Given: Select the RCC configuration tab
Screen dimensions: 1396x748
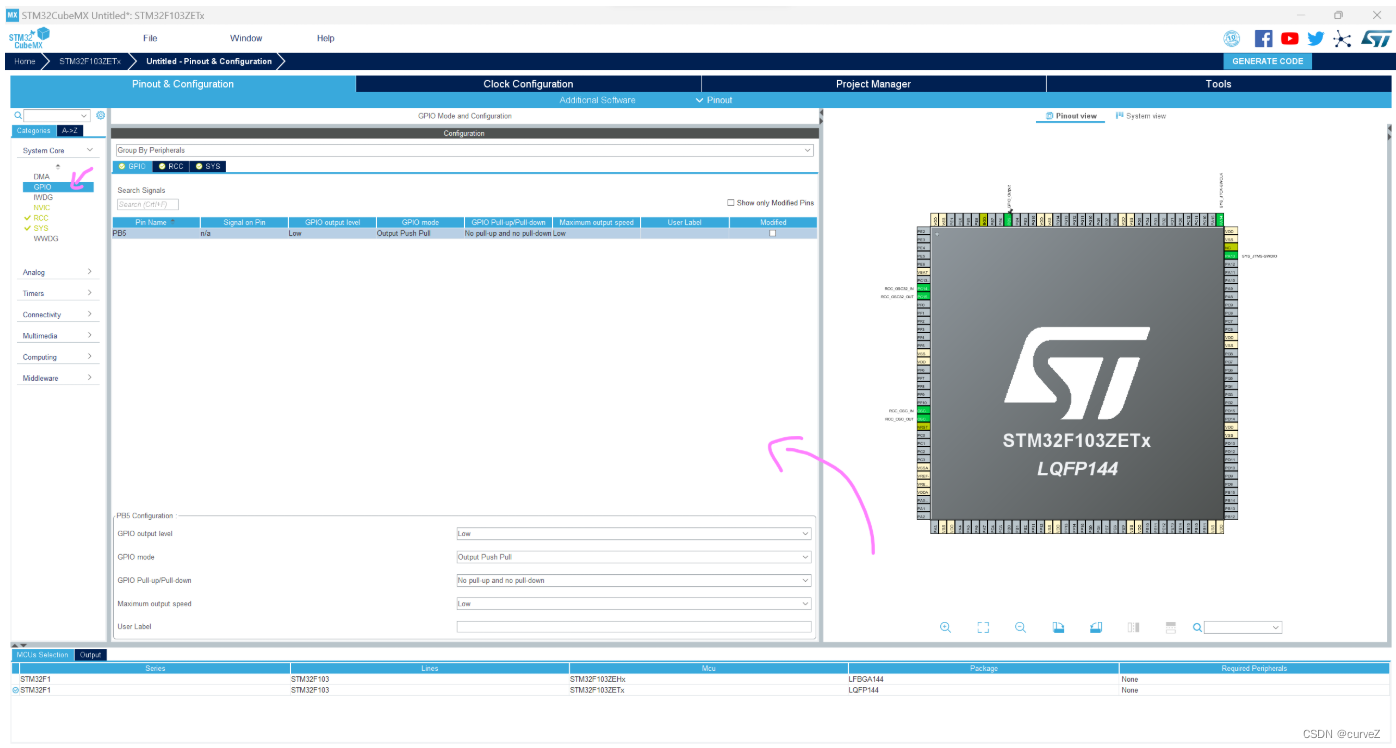Looking at the screenshot, I should point(171,166).
